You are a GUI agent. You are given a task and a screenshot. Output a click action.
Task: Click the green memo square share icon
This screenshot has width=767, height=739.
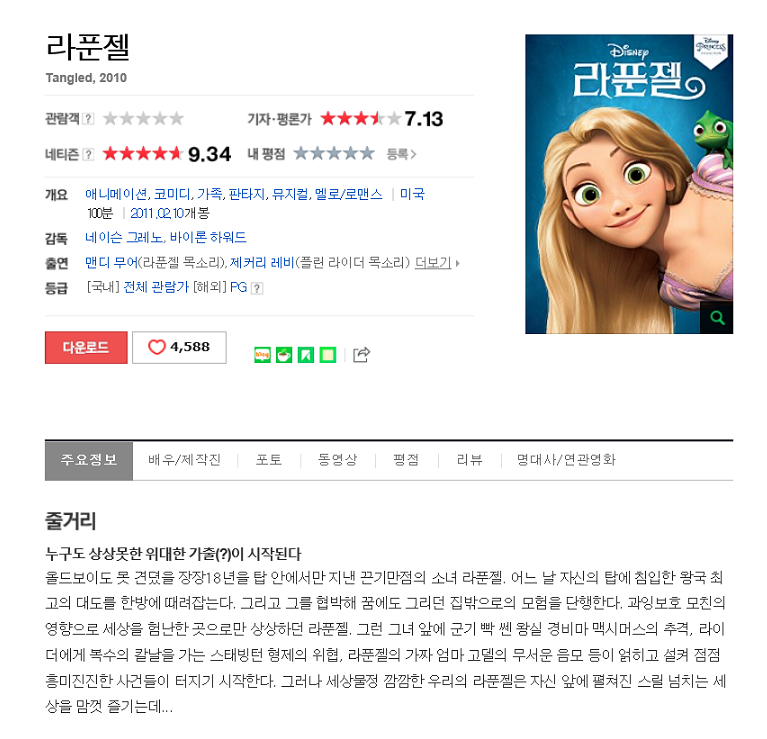pos(328,355)
